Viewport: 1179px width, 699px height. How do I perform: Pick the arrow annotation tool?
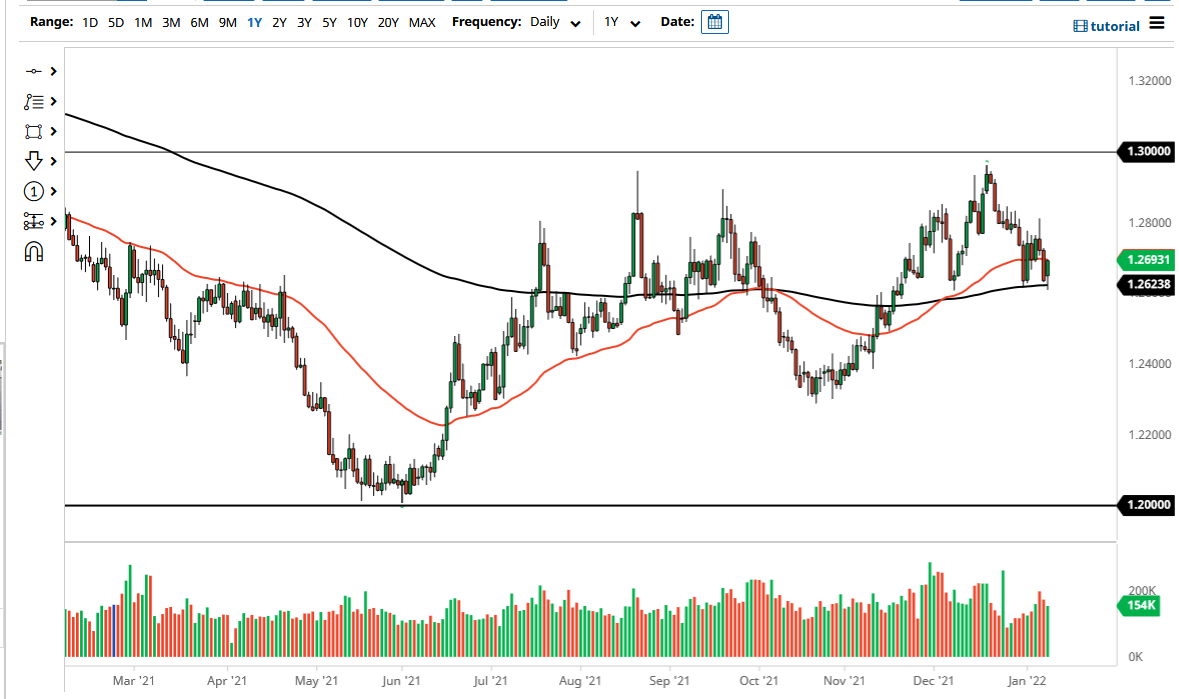click(x=33, y=161)
